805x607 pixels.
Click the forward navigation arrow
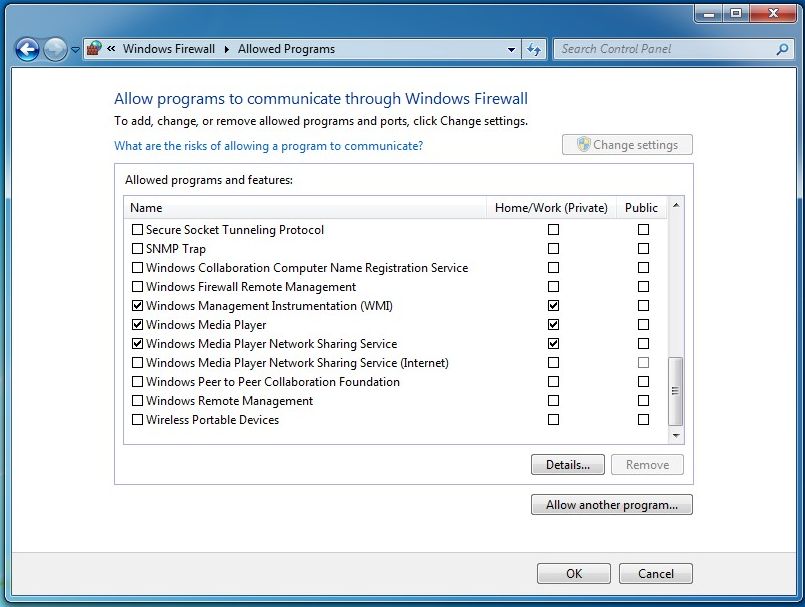click(x=55, y=50)
